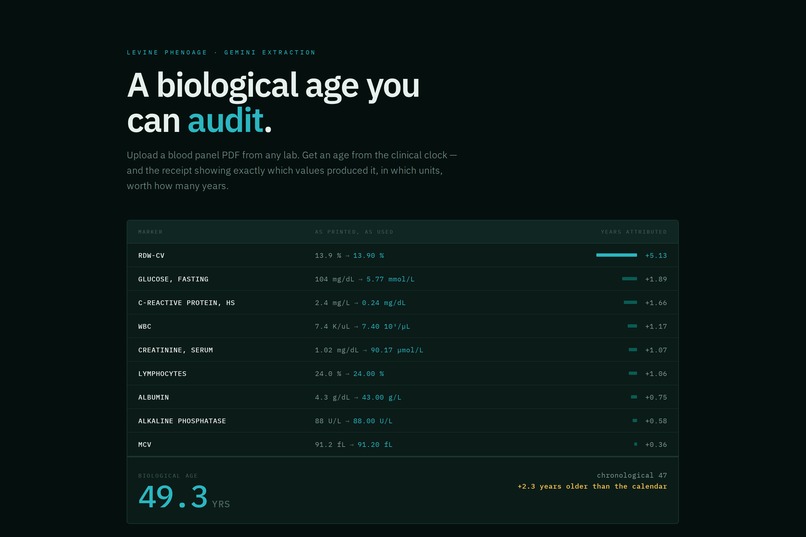
Task: Click the printed value '1.02 mg/dL' for creatinine
Action: pos(337,350)
